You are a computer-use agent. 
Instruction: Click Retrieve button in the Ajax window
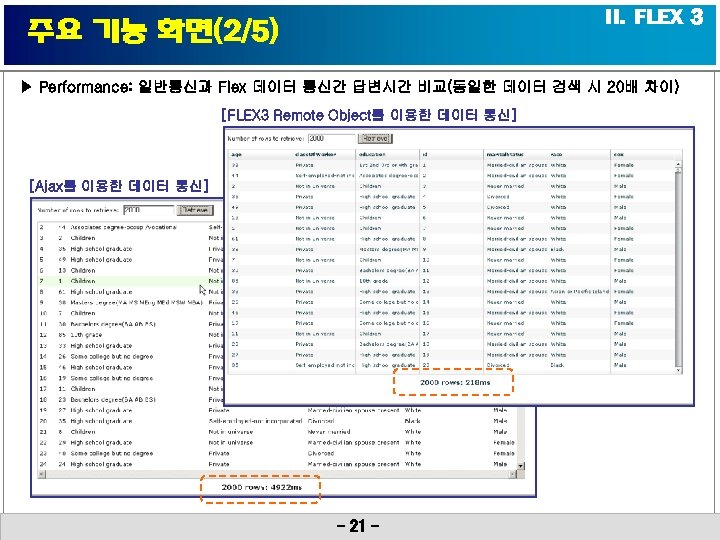[x=196, y=210]
